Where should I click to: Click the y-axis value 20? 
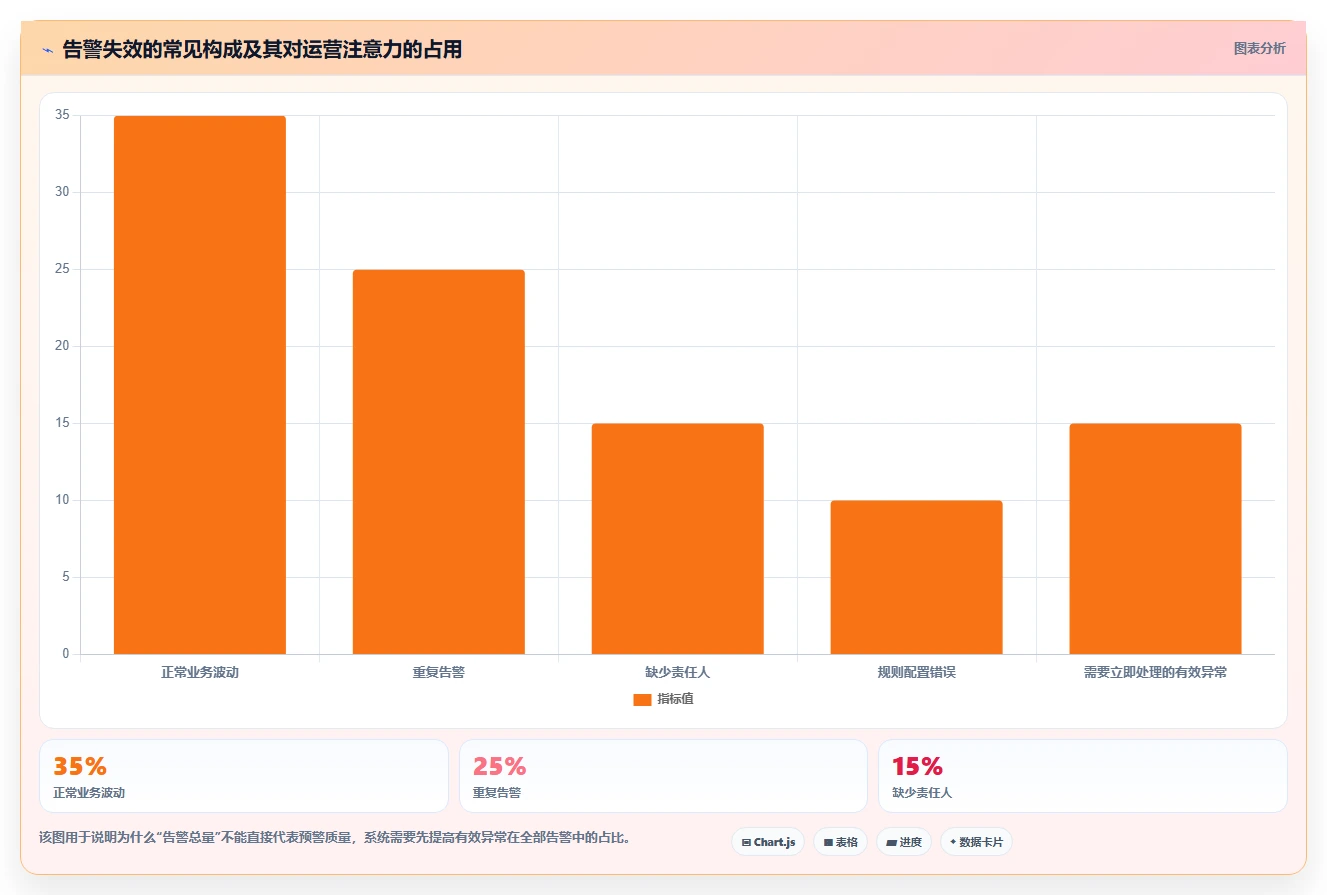(63, 346)
